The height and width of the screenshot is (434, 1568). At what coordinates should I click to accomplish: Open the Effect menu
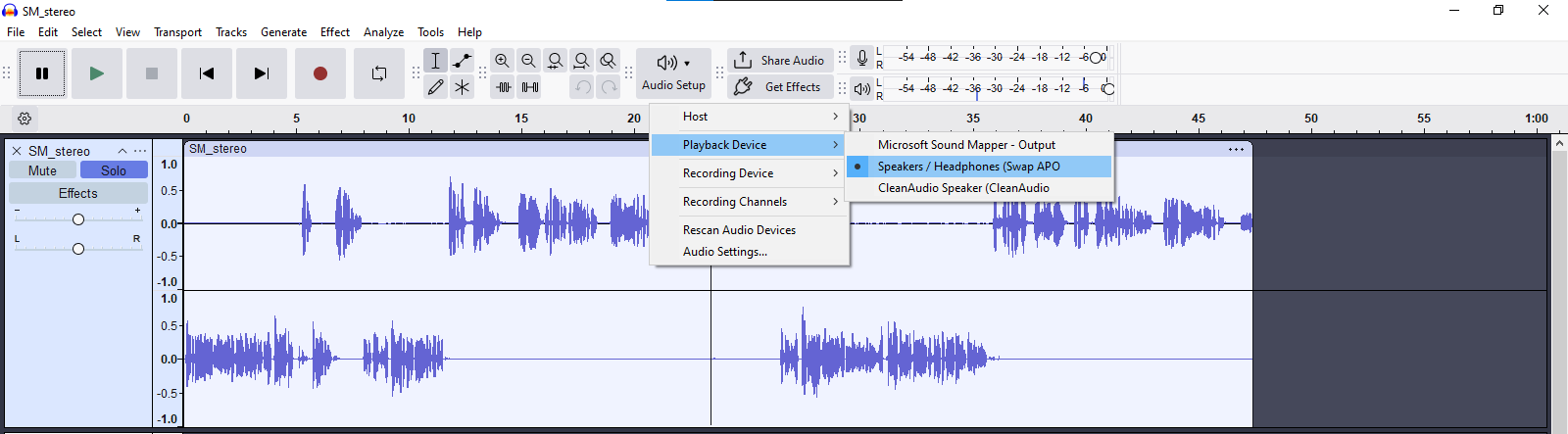coord(334,32)
